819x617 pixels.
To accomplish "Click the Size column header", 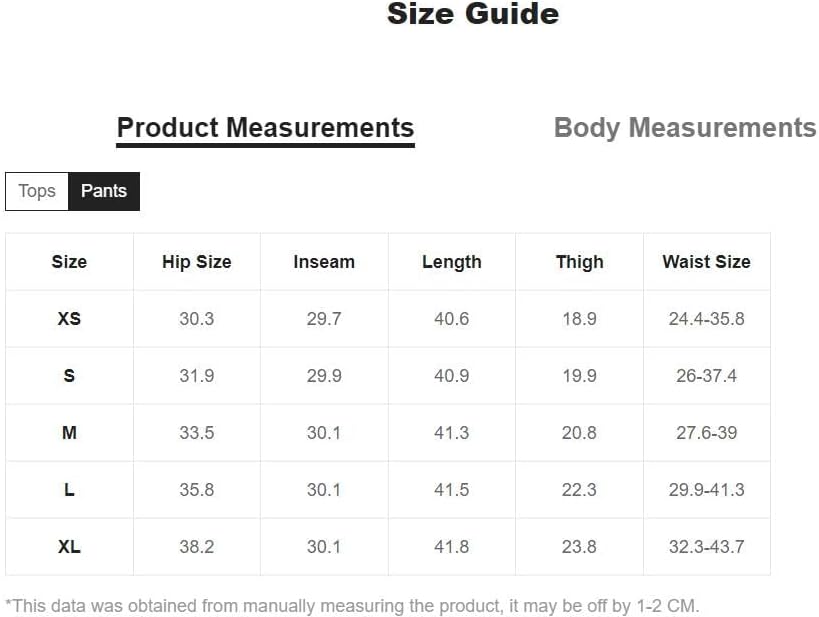I will (69, 262).
